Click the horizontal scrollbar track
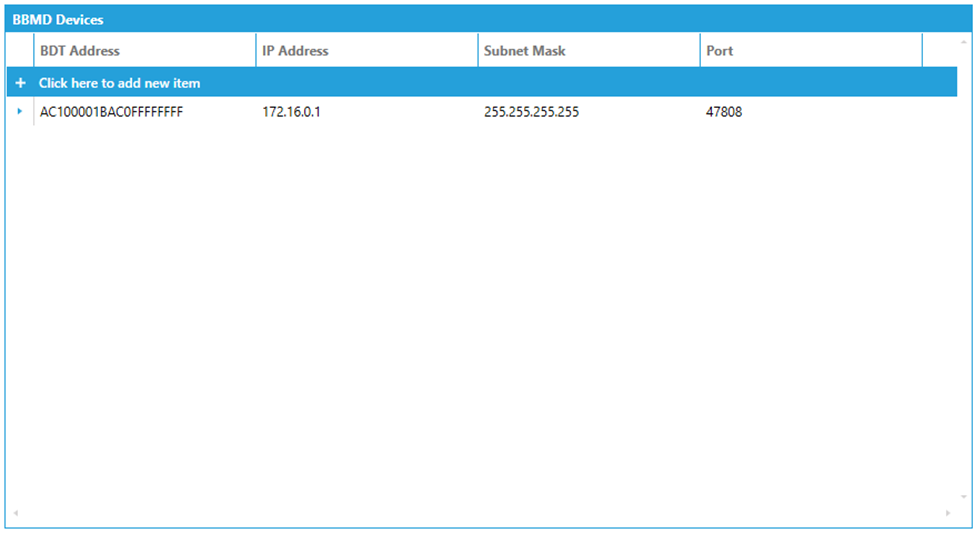975x533 pixels. 480,513
